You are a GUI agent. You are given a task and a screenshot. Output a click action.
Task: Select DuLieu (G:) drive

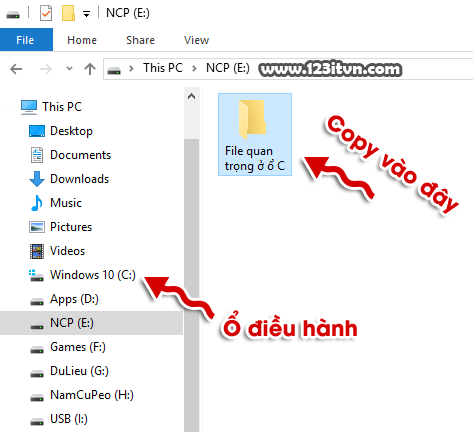click(79, 371)
